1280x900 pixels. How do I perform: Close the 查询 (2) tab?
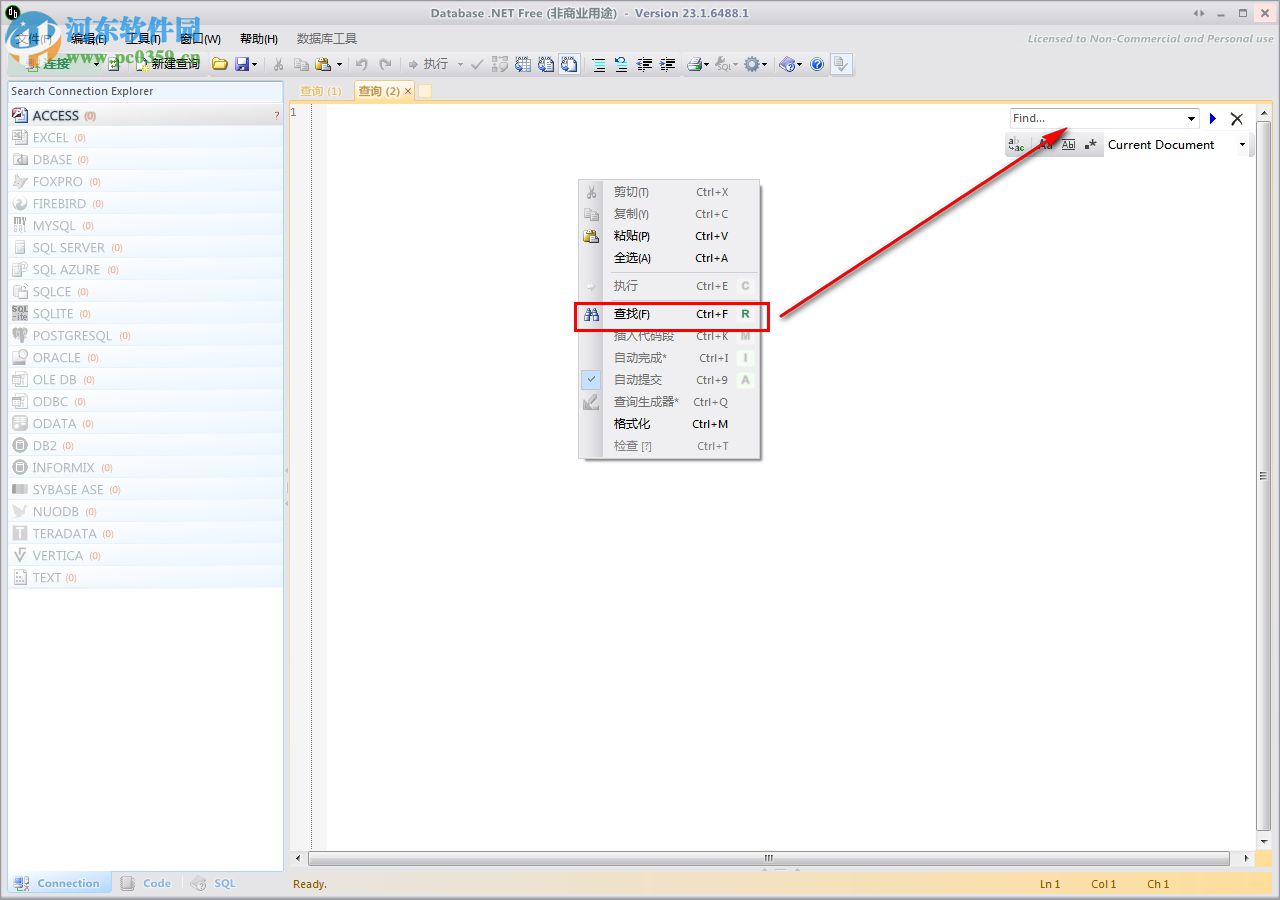tap(408, 91)
